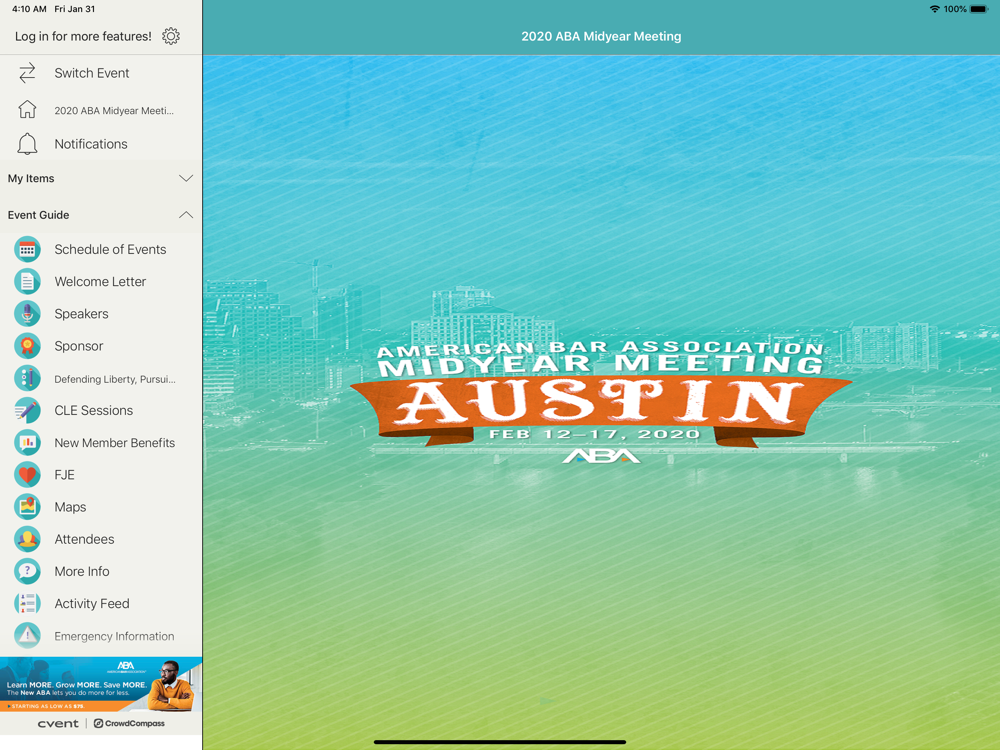The image size is (1000, 750).
Task: Tap the Defending Liberty item icon
Action: tap(27, 378)
